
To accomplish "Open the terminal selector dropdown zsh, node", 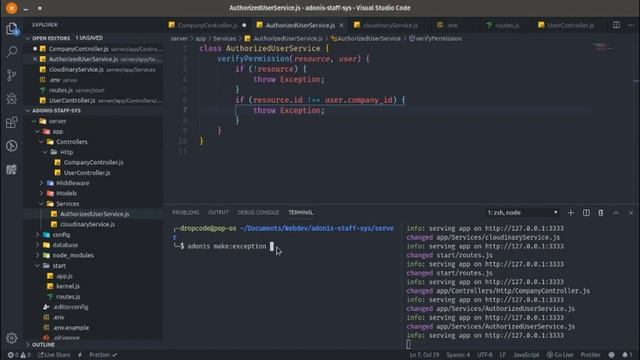I will [x=522, y=213].
